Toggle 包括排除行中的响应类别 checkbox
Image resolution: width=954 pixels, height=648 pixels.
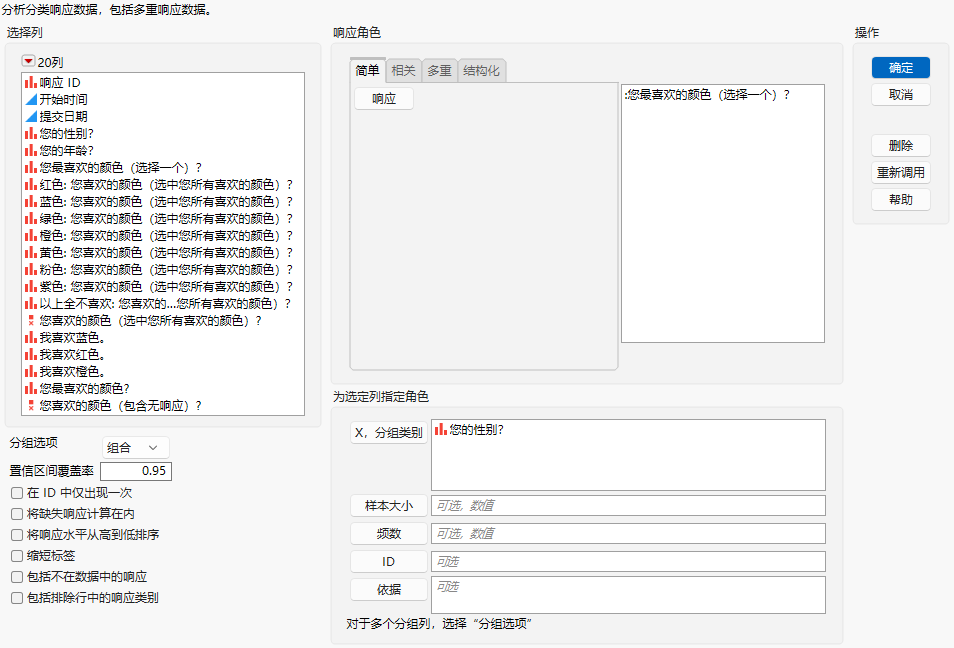coord(17,598)
